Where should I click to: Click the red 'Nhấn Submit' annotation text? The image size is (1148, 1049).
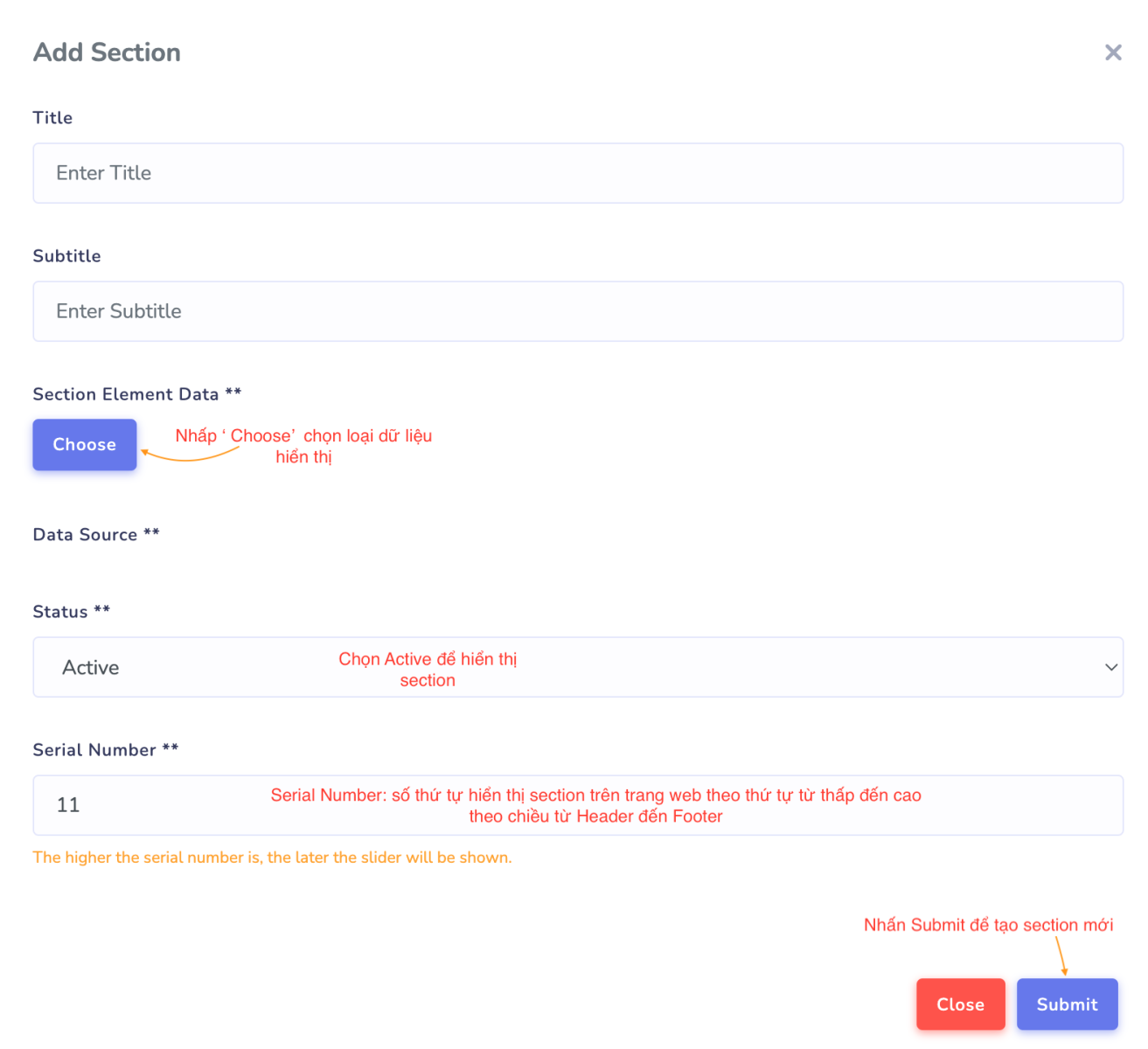tap(988, 925)
